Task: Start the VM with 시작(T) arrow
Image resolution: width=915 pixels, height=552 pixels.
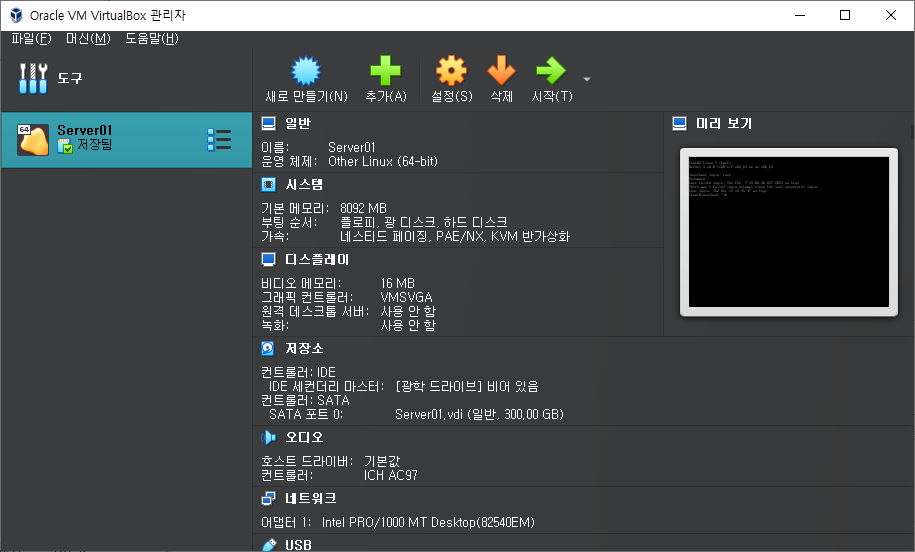Action: click(x=551, y=71)
